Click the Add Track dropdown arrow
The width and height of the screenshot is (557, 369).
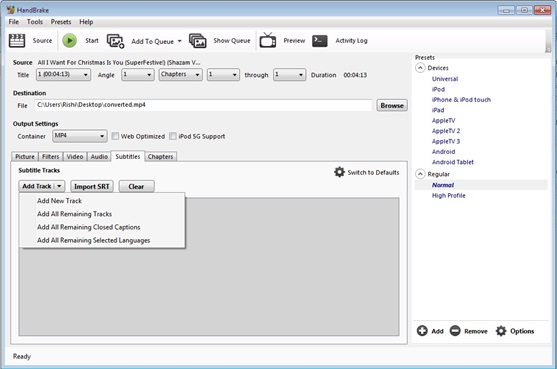(59, 186)
